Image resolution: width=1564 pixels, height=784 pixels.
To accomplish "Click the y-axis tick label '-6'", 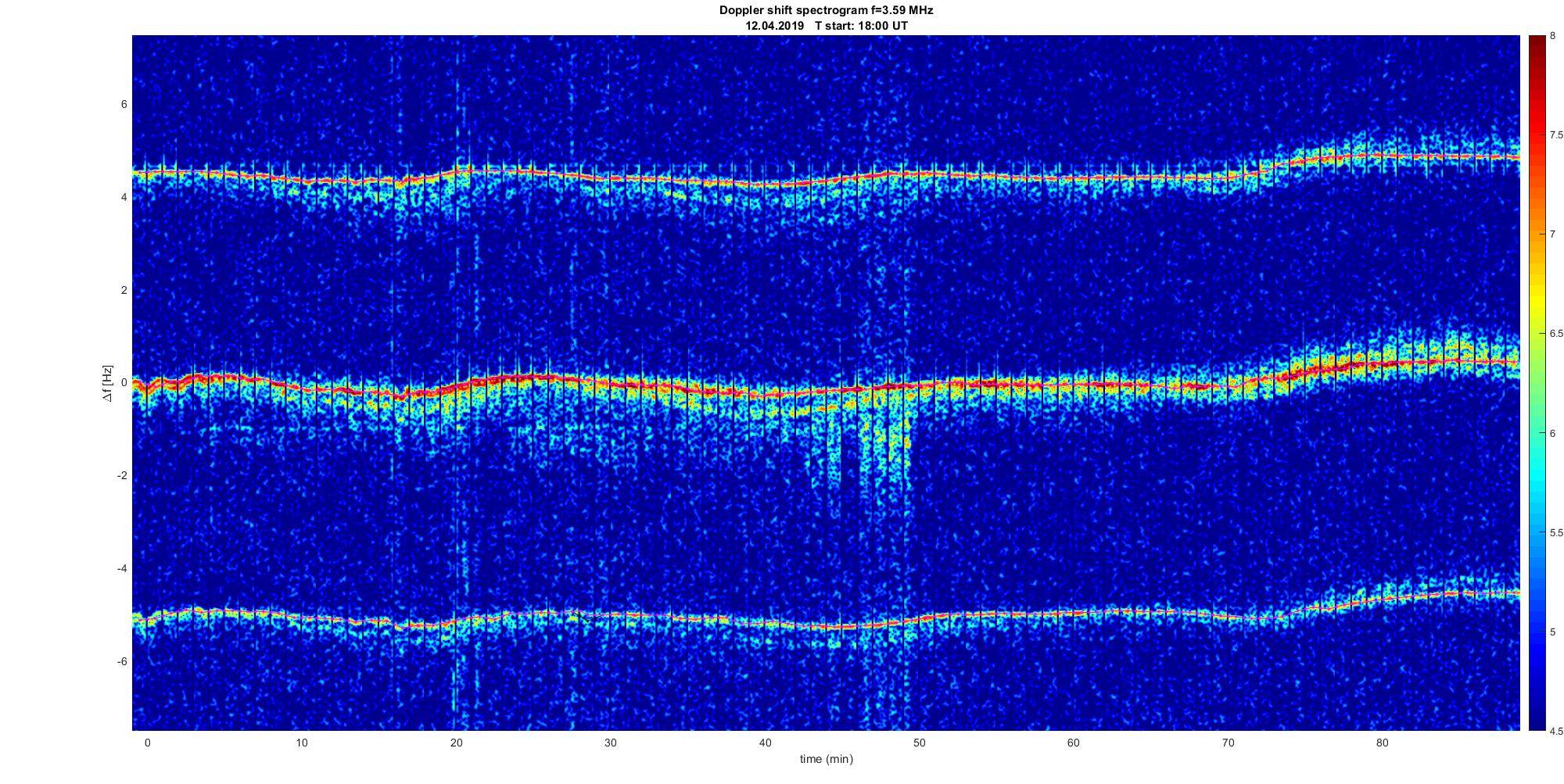I will click(x=122, y=662).
